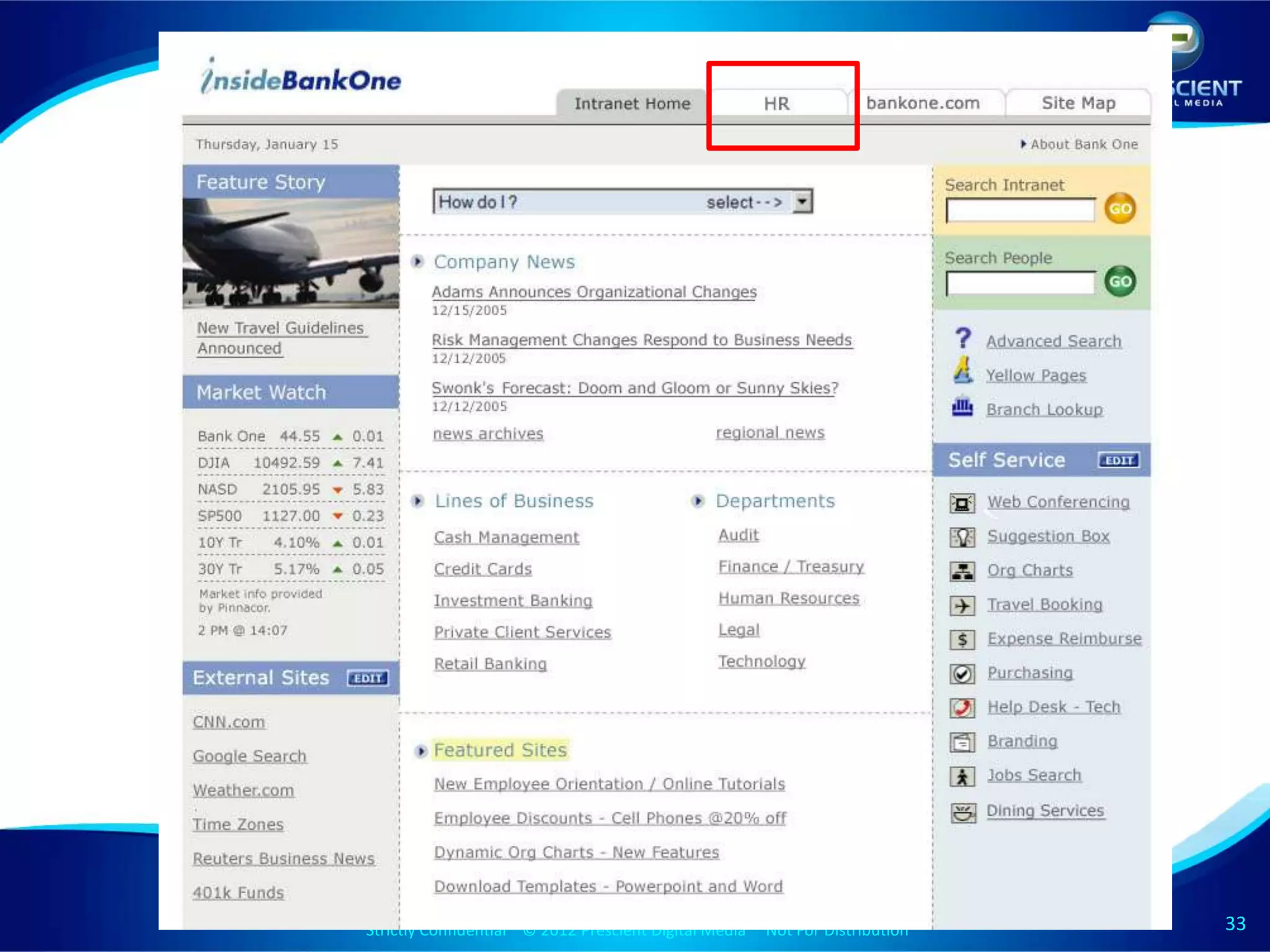Viewport: 1270px width, 952px height.
Task: Click the Branch Lookup building icon
Action: click(x=962, y=408)
